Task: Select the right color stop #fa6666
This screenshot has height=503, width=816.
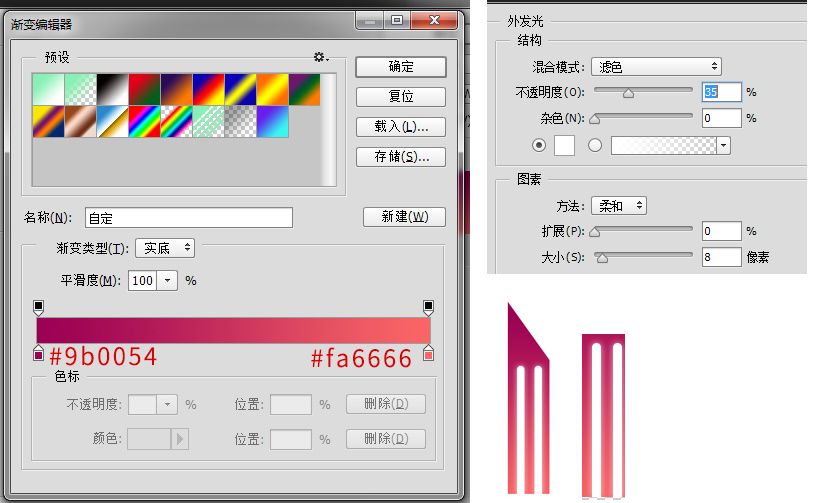Action: [428, 353]
